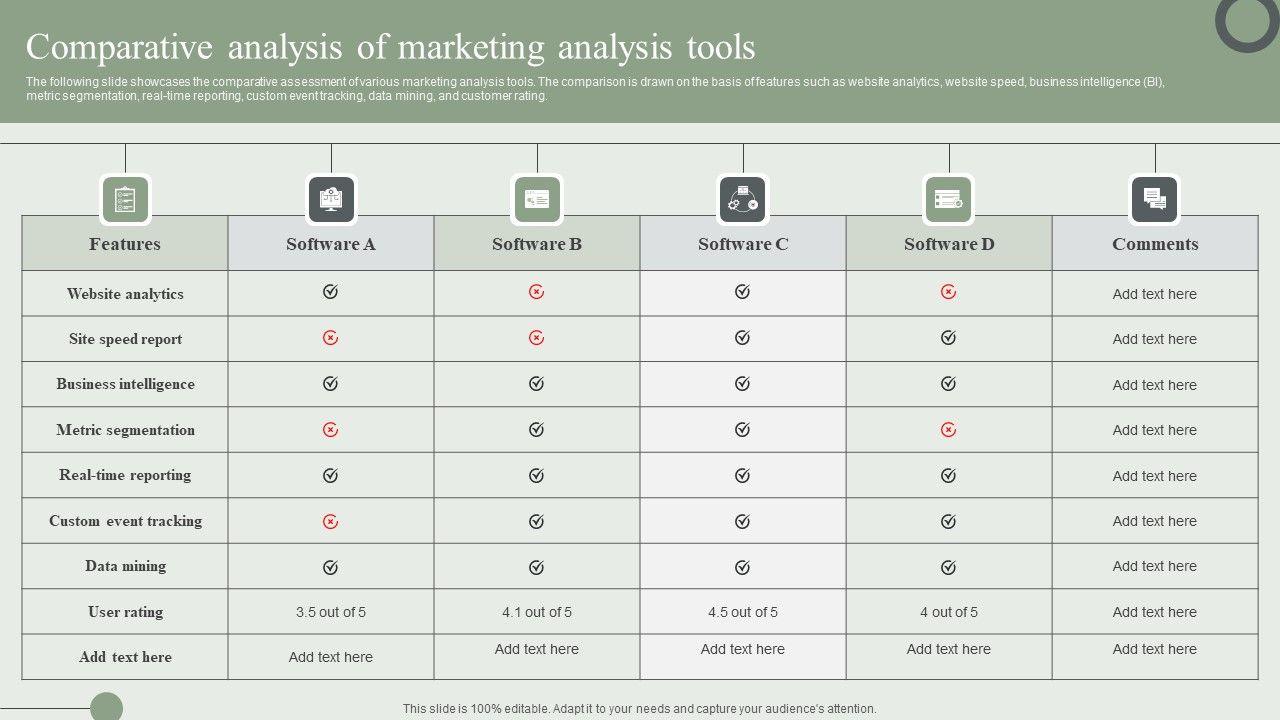Click the icon above Software D header
Viewport: 1280px width, 720px height.
point(949,199)
